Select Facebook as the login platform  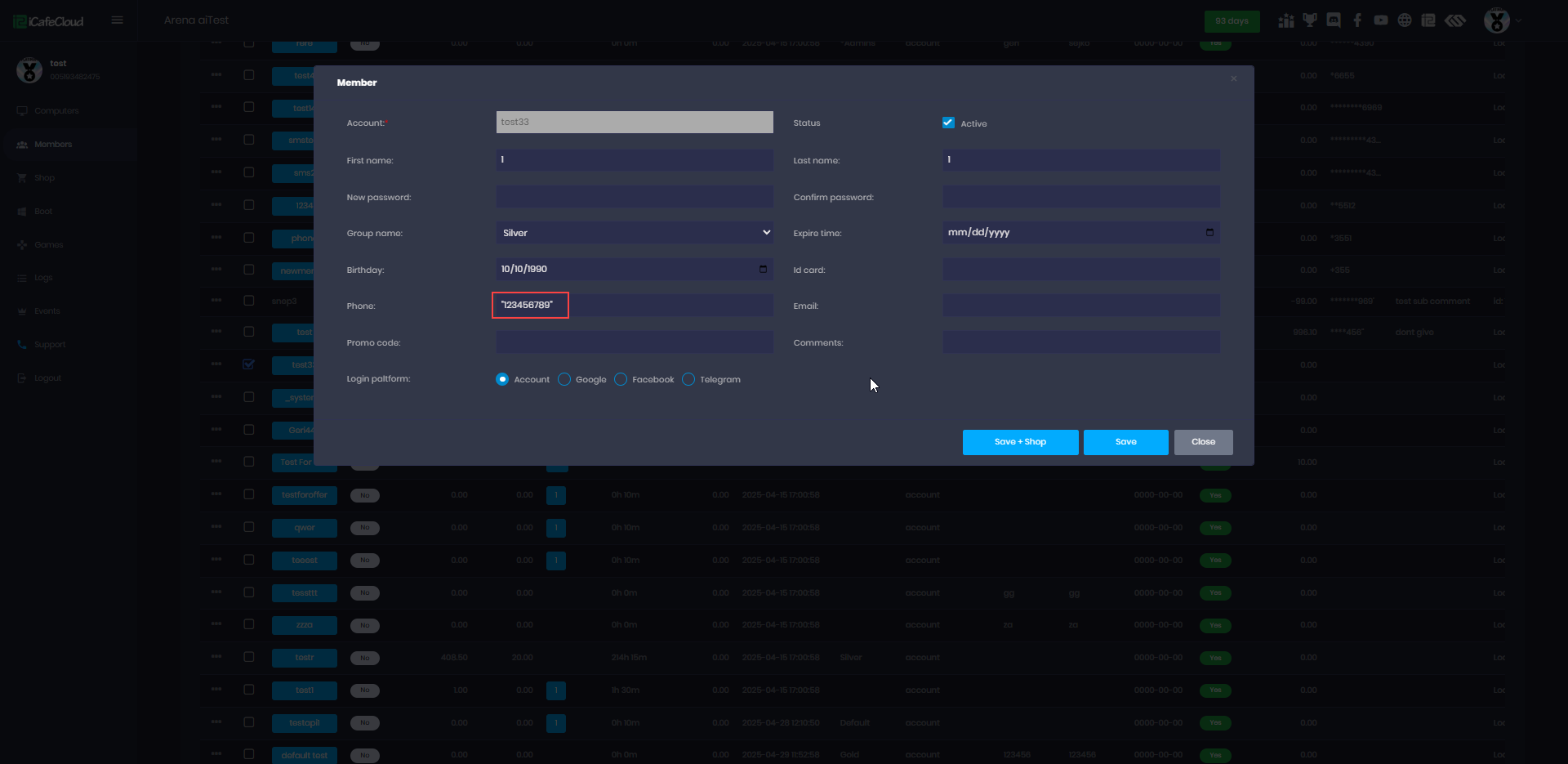point(621,379)
